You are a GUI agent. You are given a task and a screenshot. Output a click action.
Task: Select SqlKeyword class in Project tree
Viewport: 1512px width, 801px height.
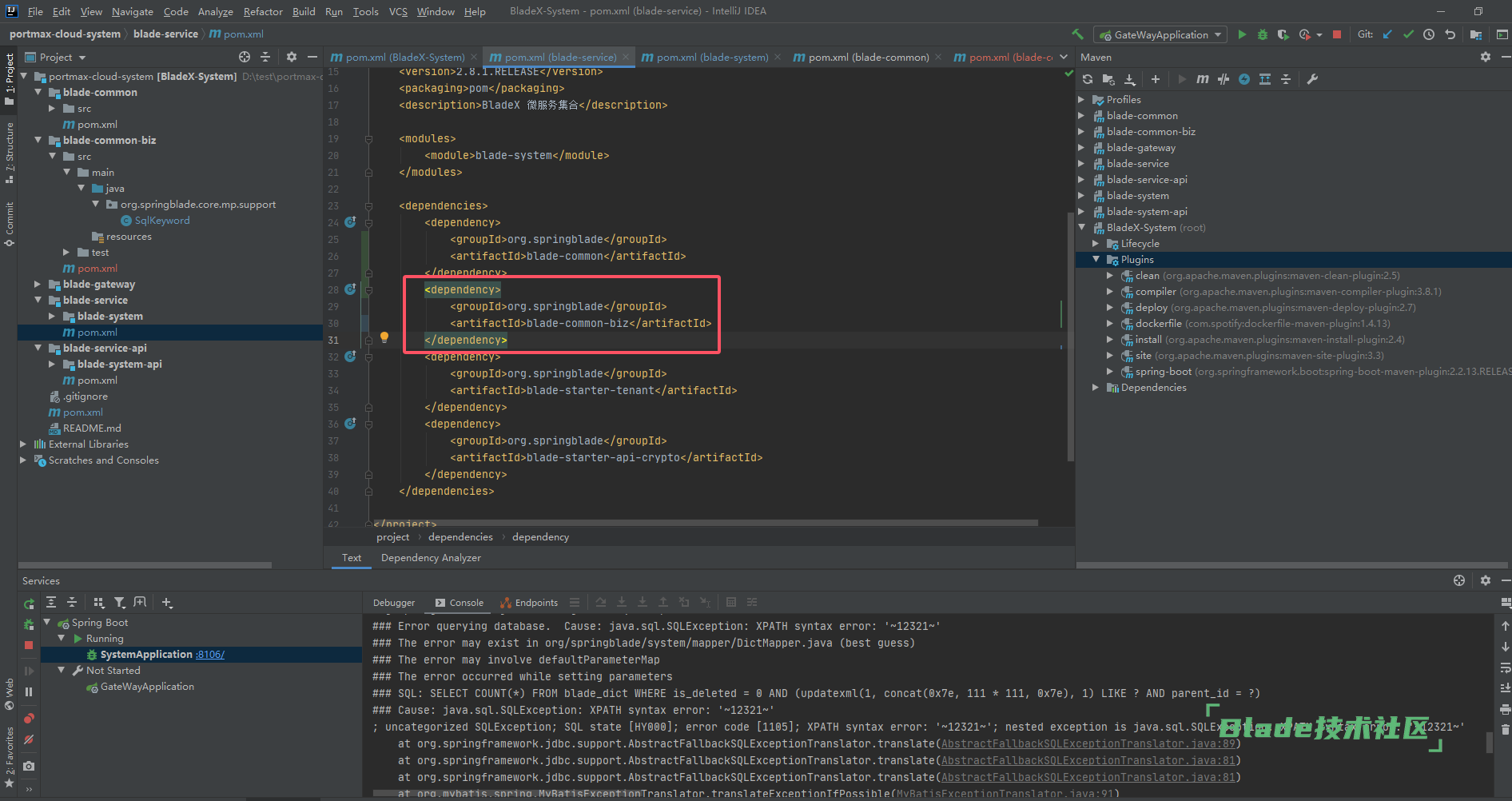[x=162, y=220]
